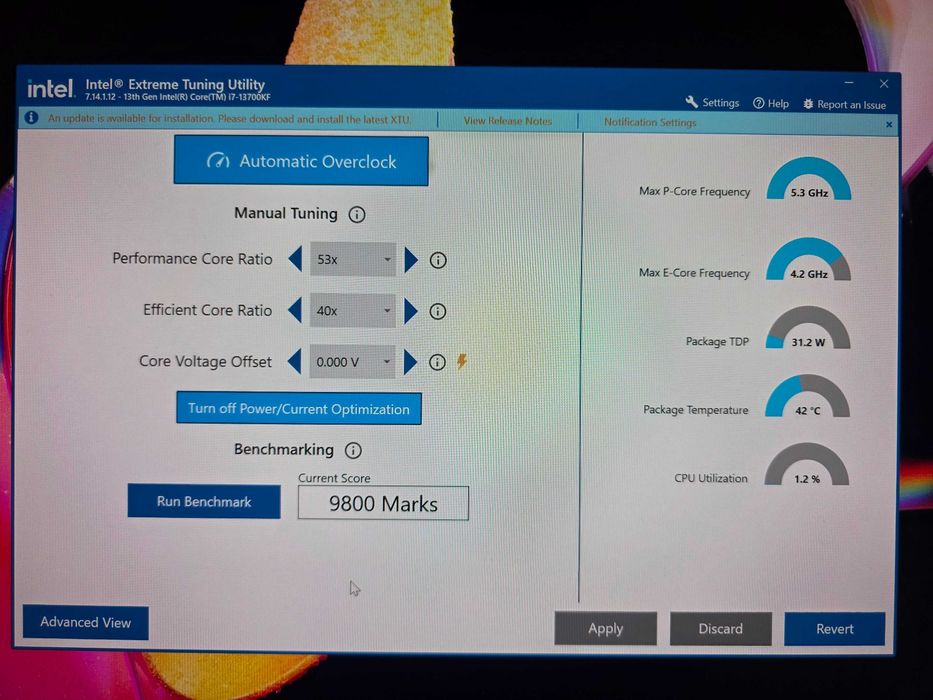
Task: Switch to Advanced View
Action: coord(86,623)
